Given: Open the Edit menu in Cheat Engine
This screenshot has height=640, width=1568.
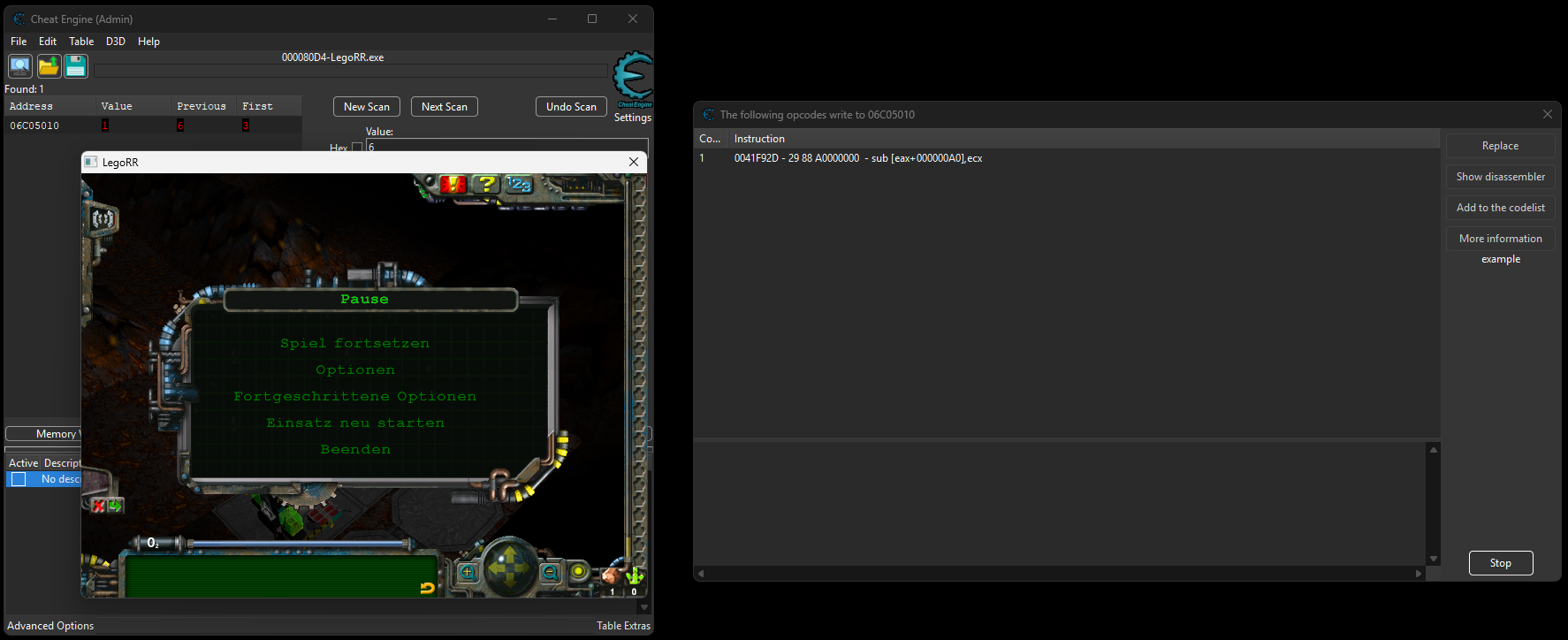Looking at the screenshot, I should tap(48, 42).
